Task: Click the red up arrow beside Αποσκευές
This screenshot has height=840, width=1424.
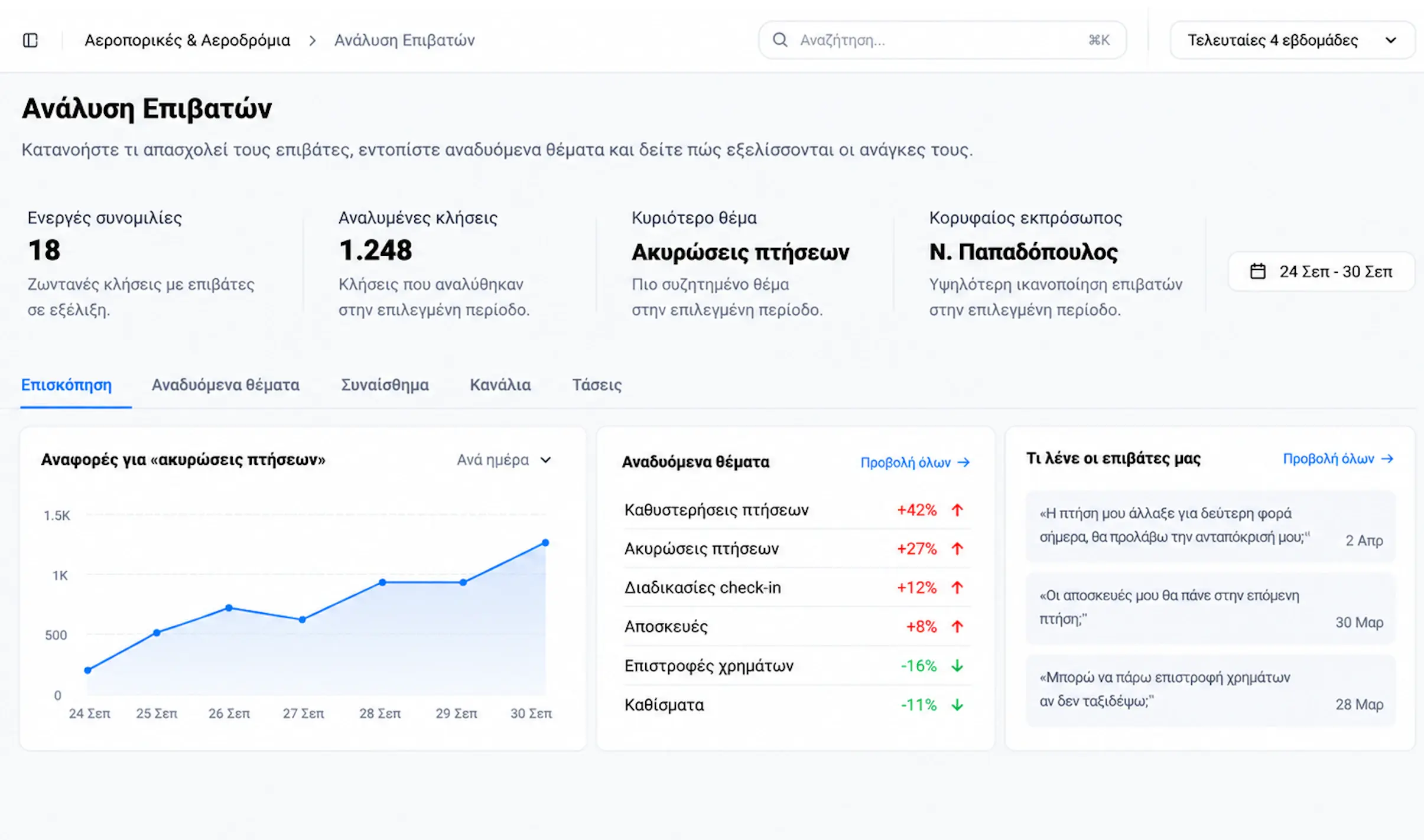Action: [957, 626]
